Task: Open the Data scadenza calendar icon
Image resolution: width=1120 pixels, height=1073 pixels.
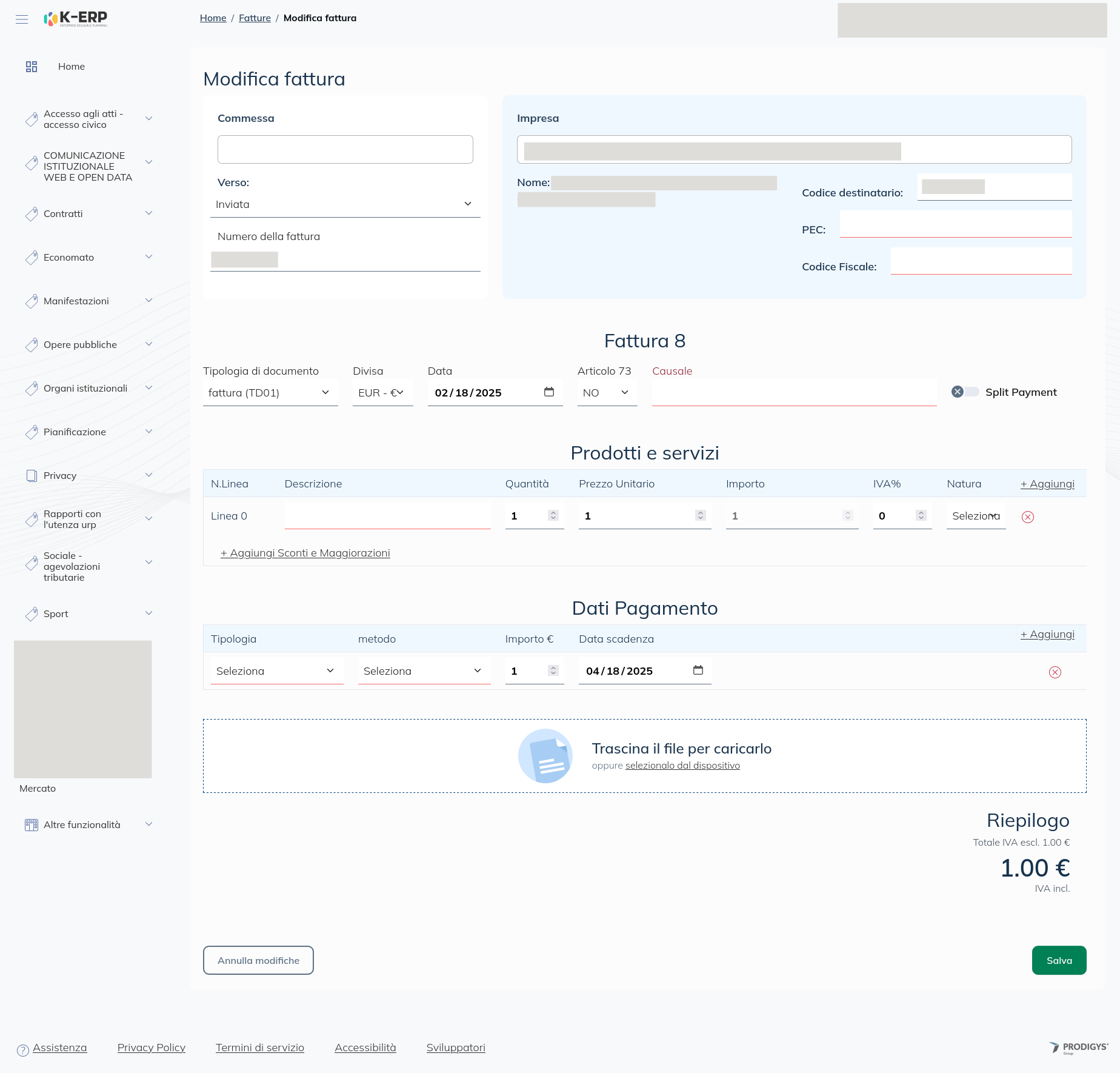Action: tap(698, 670)
